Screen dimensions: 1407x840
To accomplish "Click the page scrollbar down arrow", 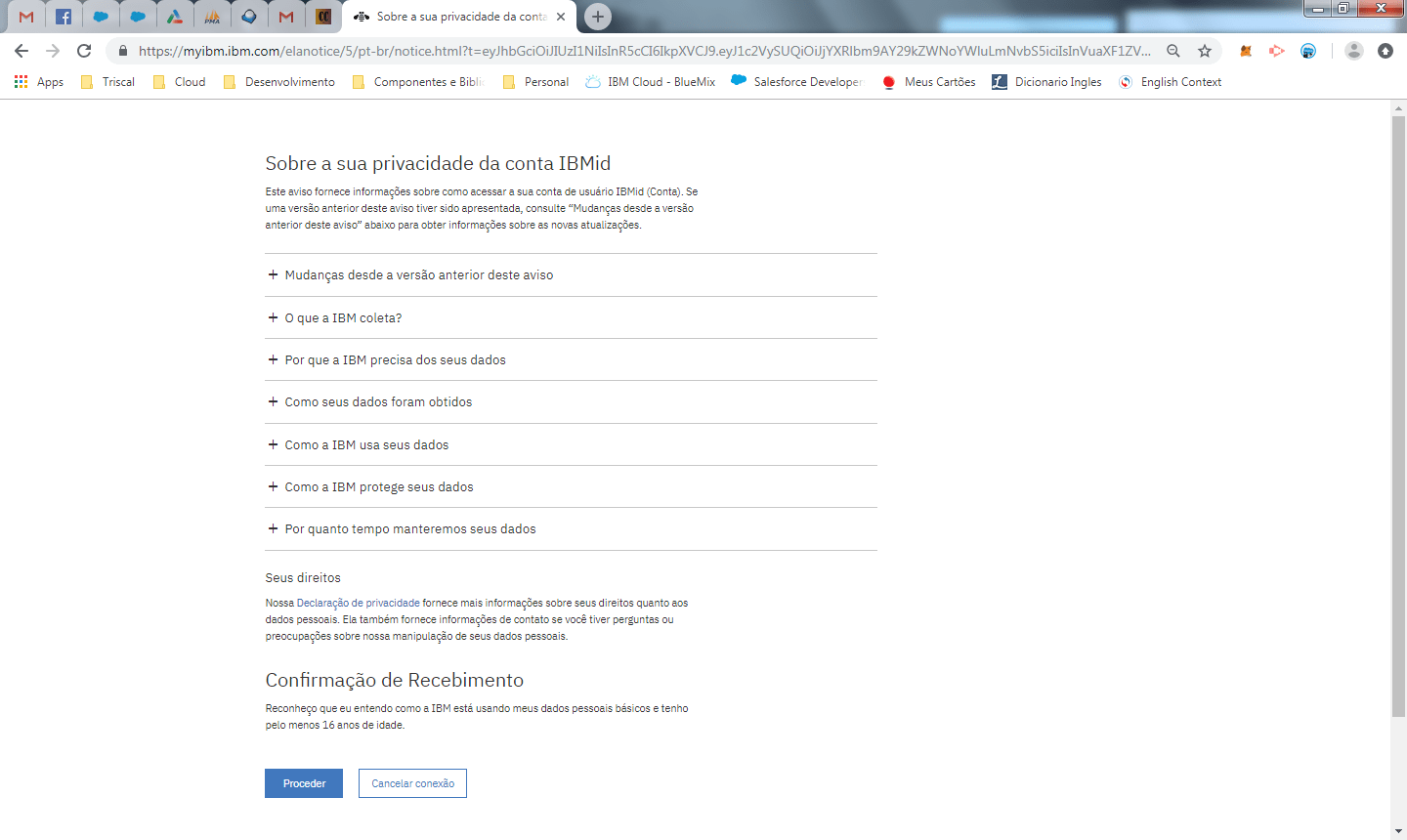I will tap(1398, 832).
